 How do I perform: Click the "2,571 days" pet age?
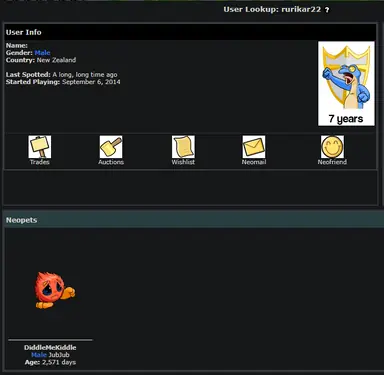click(59, 362)
